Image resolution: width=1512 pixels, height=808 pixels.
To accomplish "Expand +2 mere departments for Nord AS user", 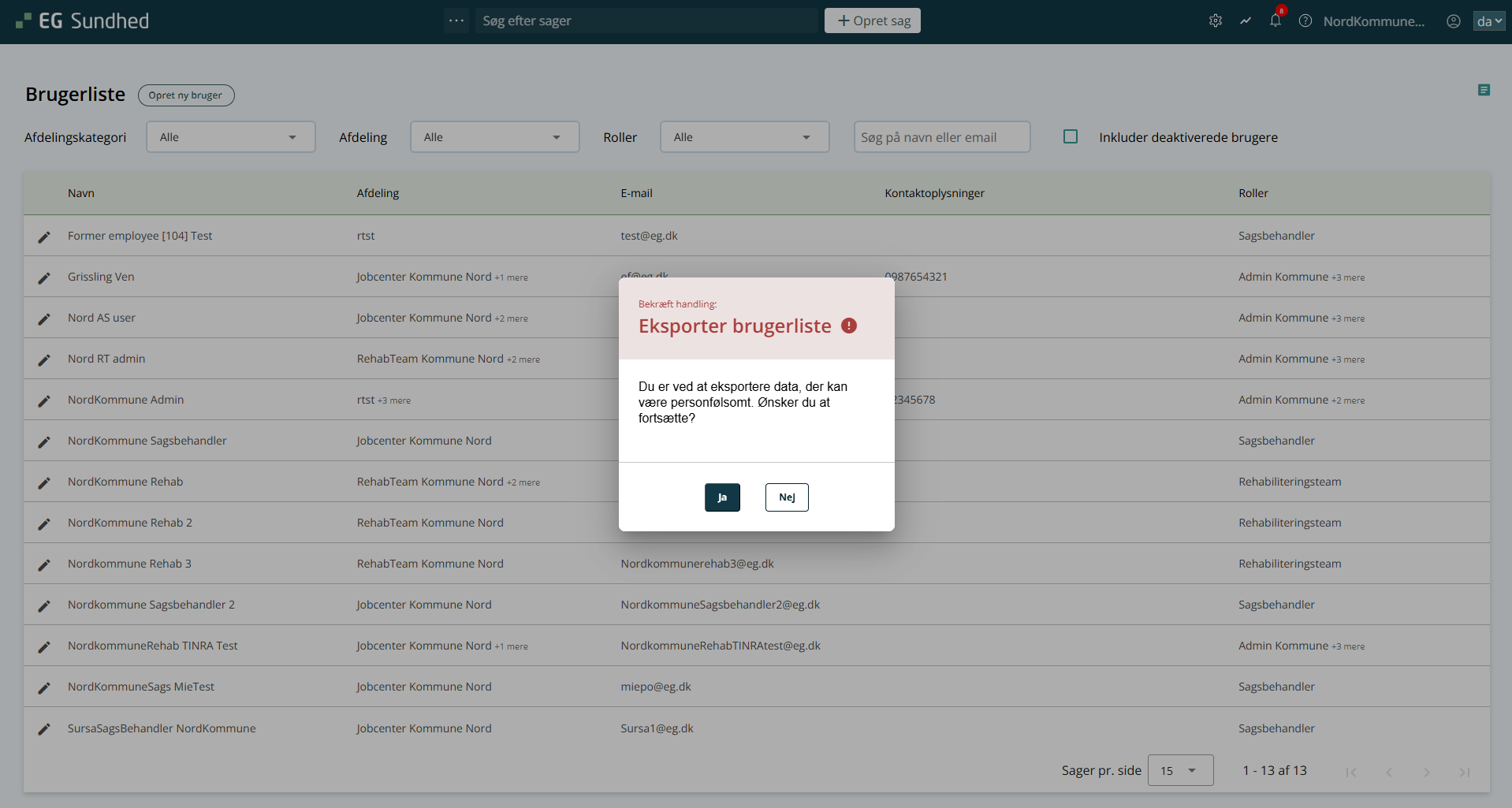I will (x=512, y=318).
